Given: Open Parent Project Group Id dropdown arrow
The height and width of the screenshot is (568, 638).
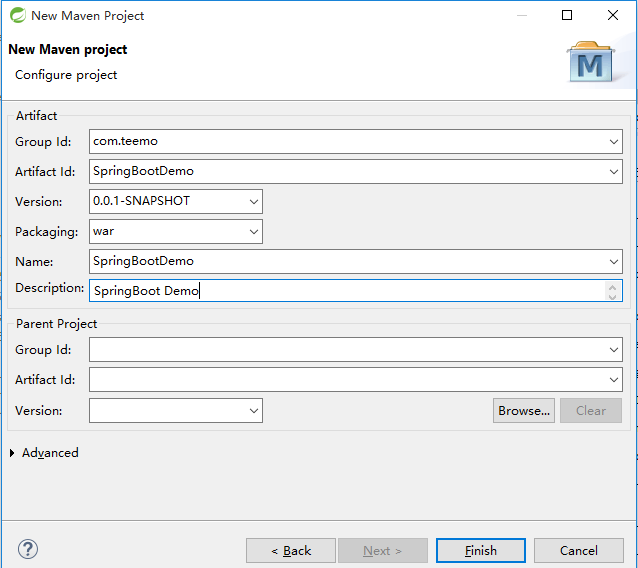Looking at the screenshot, I should pos(614,350).
